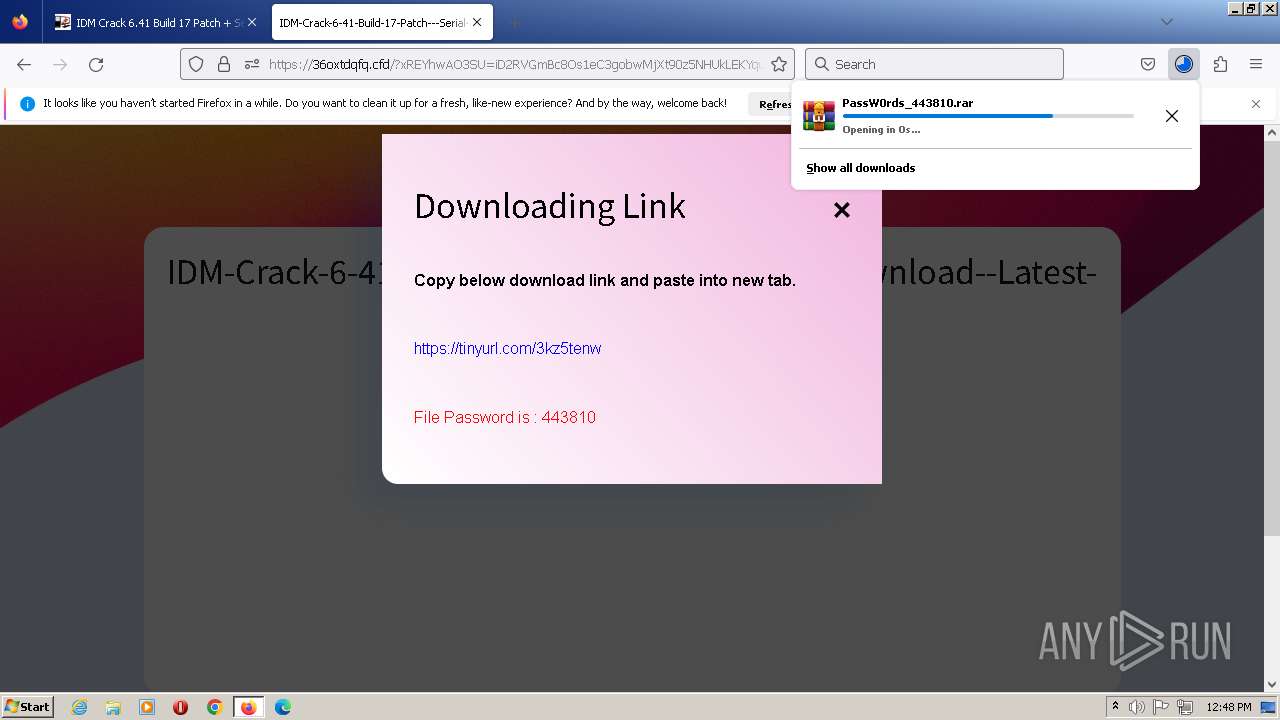Click the Firefox taskbar button
Image resolution: width=1280 pixels, height=720 pixels.
tap(248, 707)
